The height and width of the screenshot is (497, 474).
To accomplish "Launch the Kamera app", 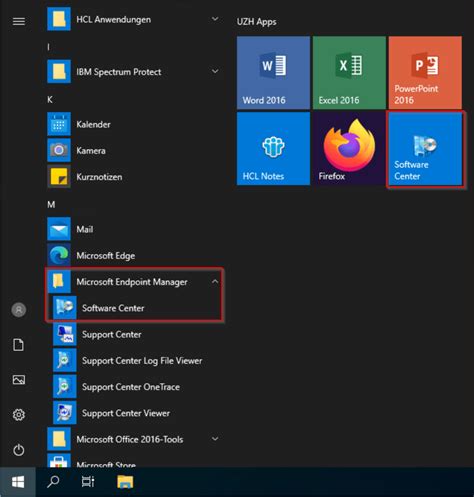I will (133, 151).
